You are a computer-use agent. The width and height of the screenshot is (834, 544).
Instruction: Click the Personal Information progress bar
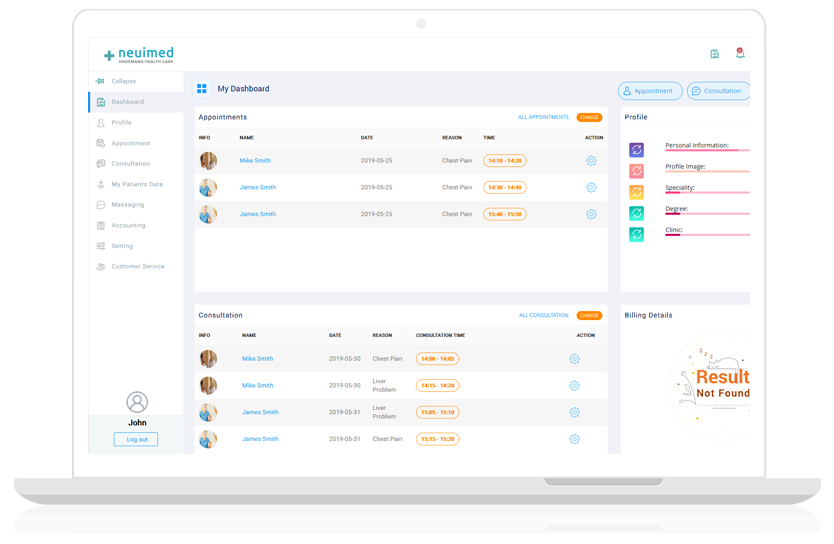click(707, 150)
